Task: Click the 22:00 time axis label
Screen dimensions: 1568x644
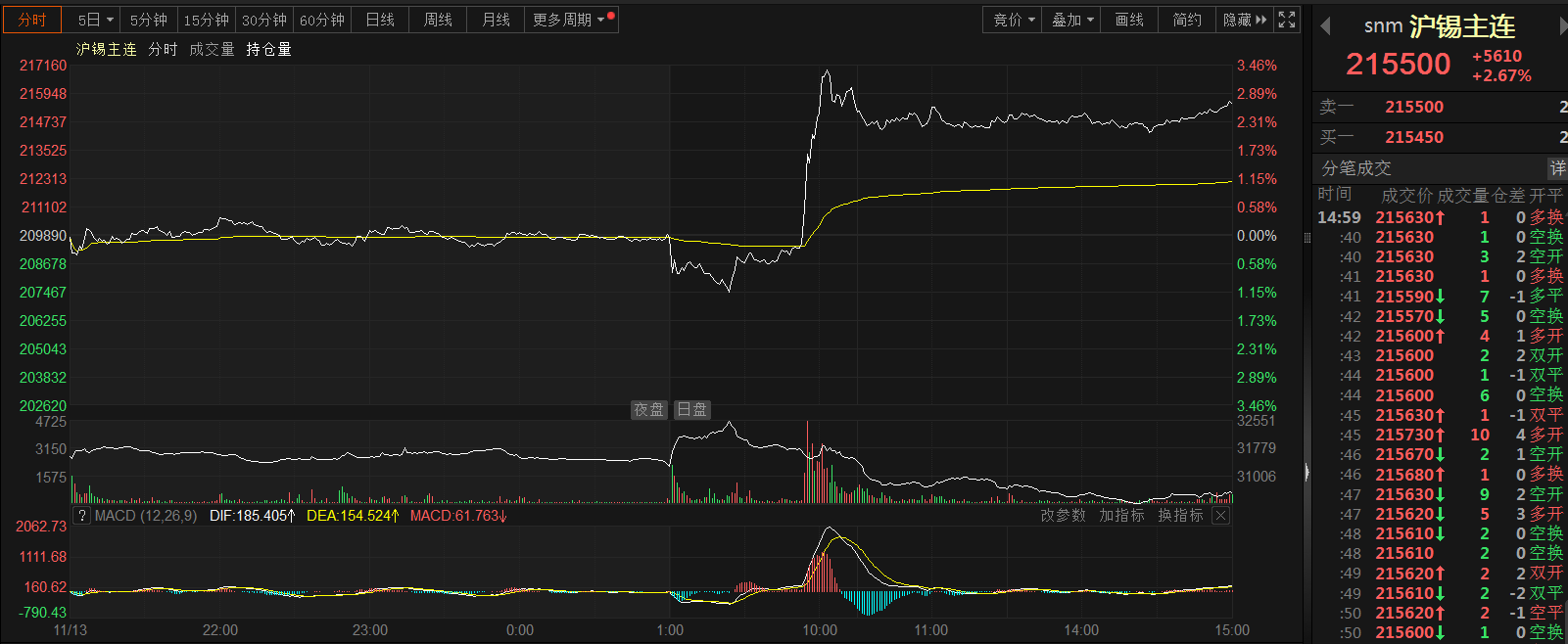Action: point(219,630)
